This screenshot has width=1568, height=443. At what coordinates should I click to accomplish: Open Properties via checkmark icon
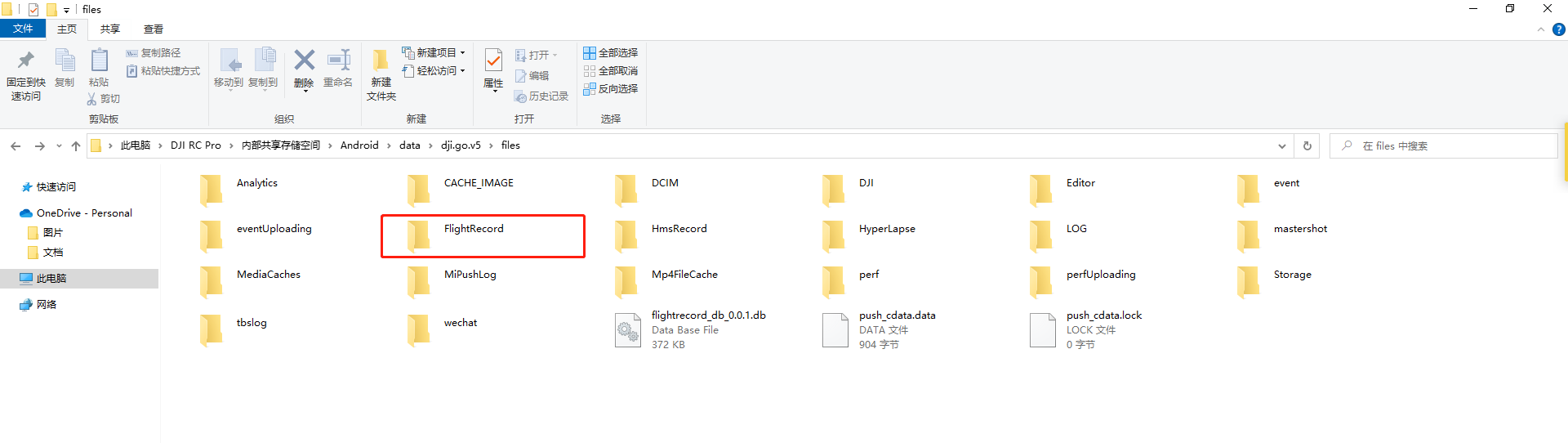pos(493,60)
